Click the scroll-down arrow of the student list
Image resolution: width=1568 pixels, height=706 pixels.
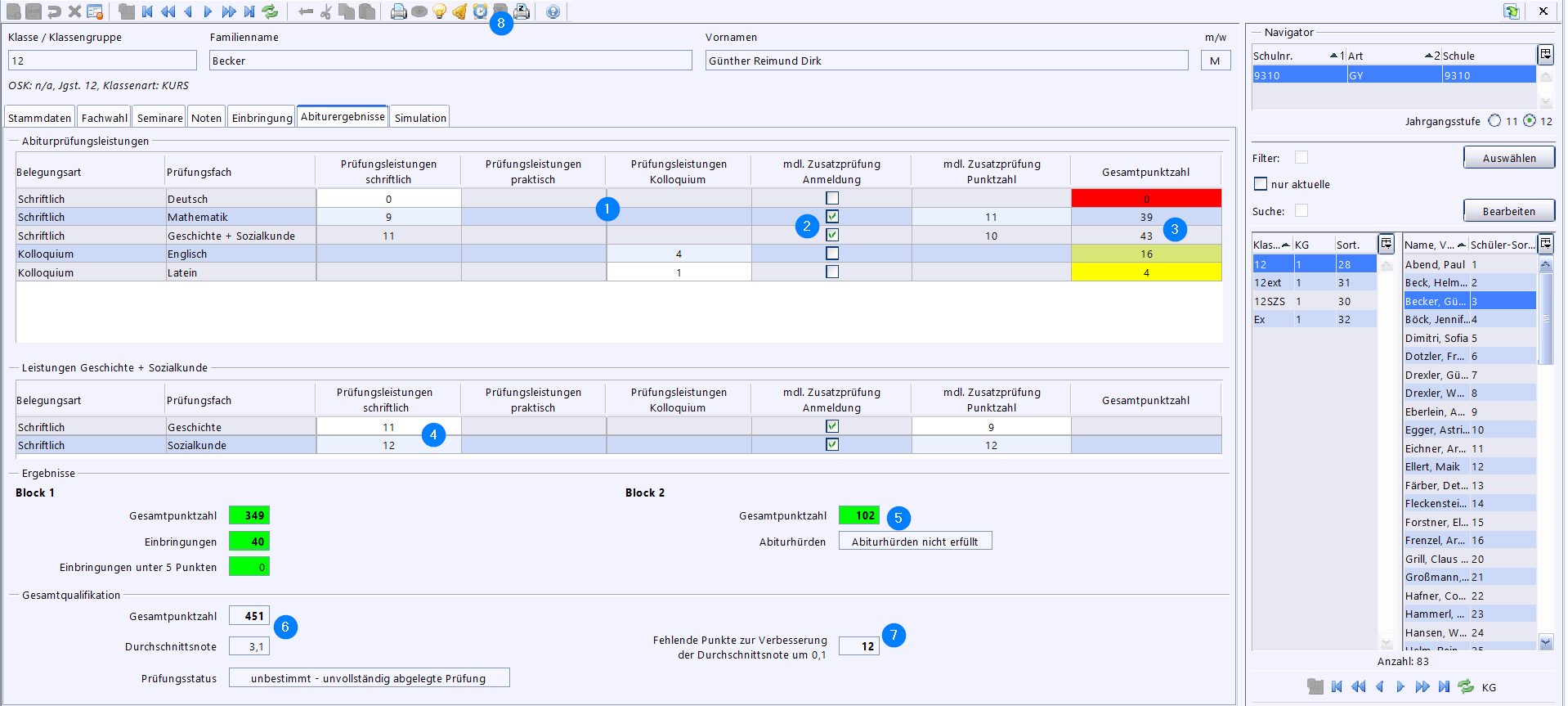click(1545, 642)
